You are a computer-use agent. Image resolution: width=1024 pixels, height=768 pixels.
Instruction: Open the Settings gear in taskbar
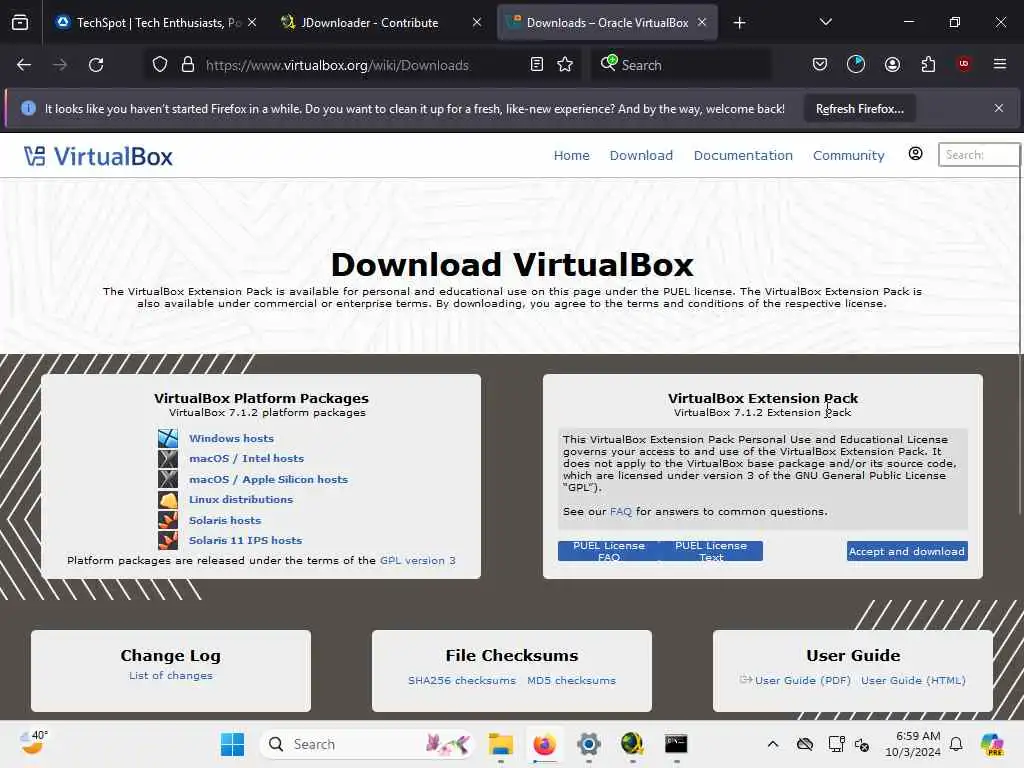(x=588, y=744)
